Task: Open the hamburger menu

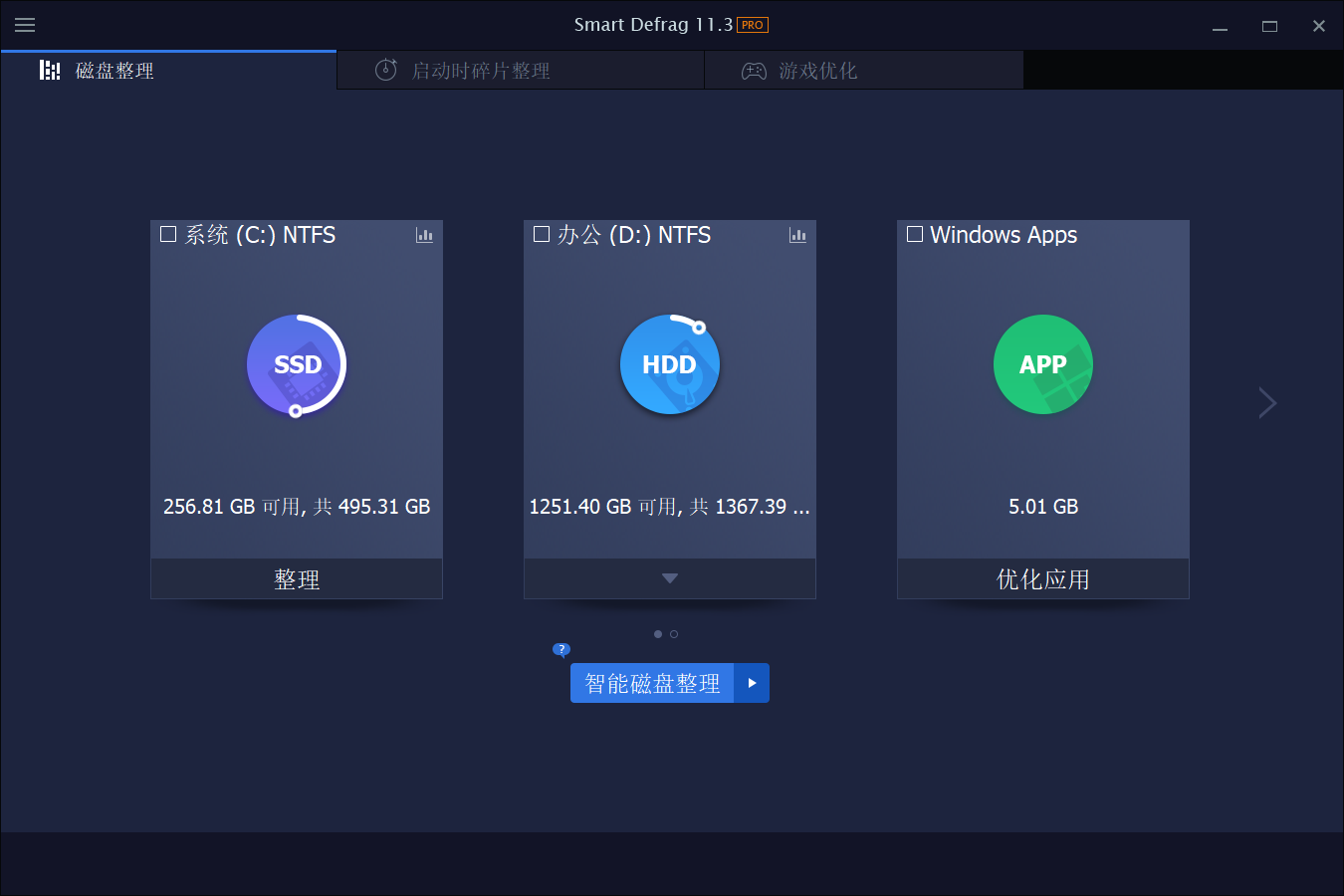Action: click(x=25, y=25)
